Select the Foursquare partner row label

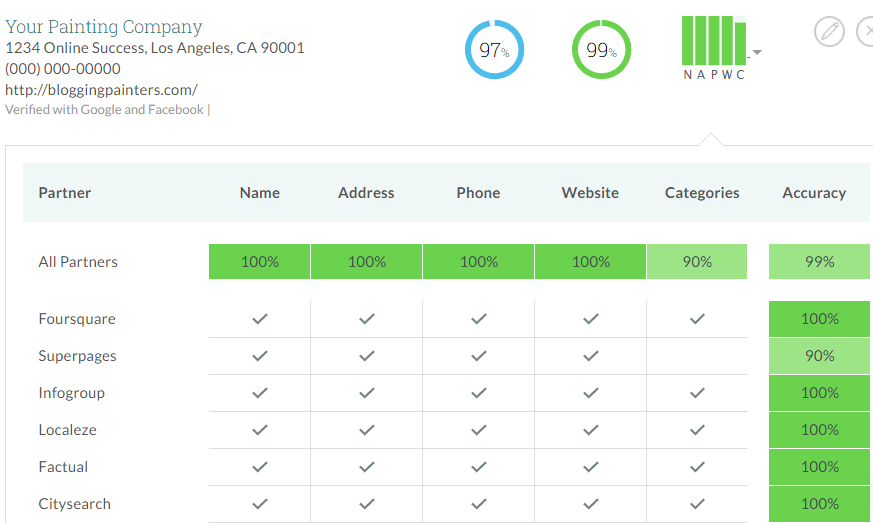click(x=77, y=319)
